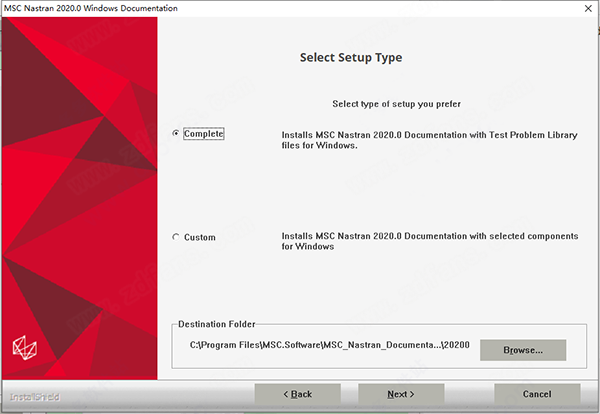Click the destination path C:\Program Files\MSC.Software
The width and height of the screenshot is (600, 414).
(329, 345)
